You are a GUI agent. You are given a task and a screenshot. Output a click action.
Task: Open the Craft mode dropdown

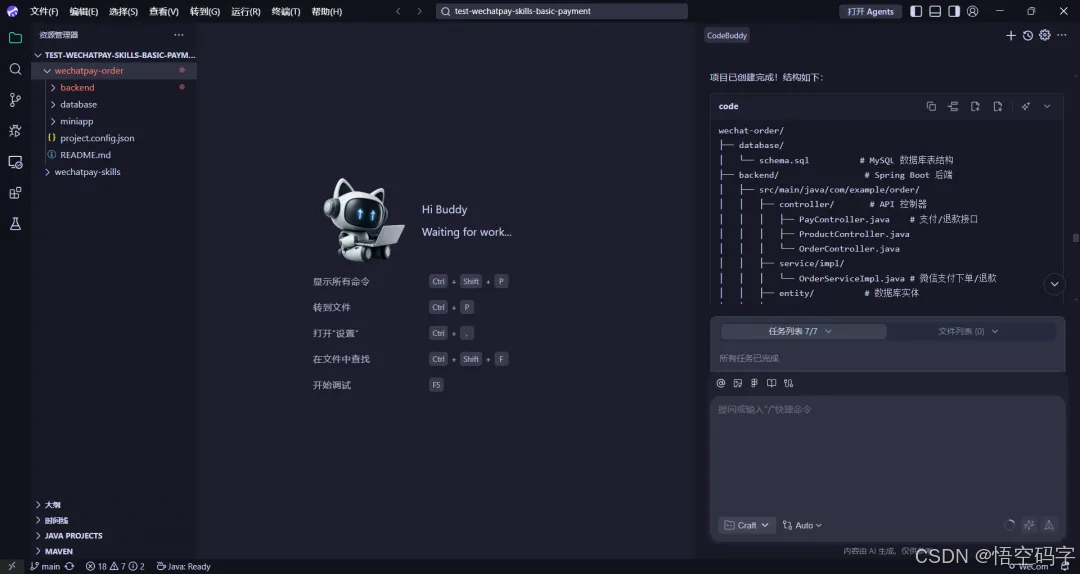click(747, 525)
